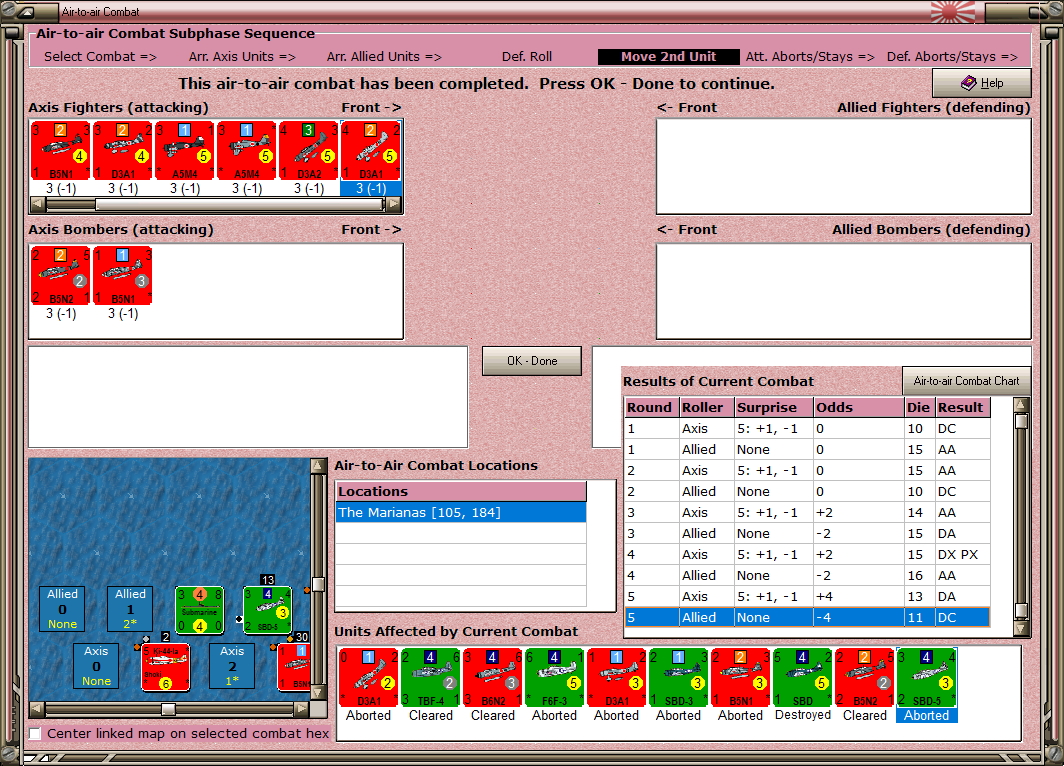Image resolution: width=1064 pixels, height=766 pixels.
Task: Click the map's vertical scrollbar down arrow
Action: 318,693
